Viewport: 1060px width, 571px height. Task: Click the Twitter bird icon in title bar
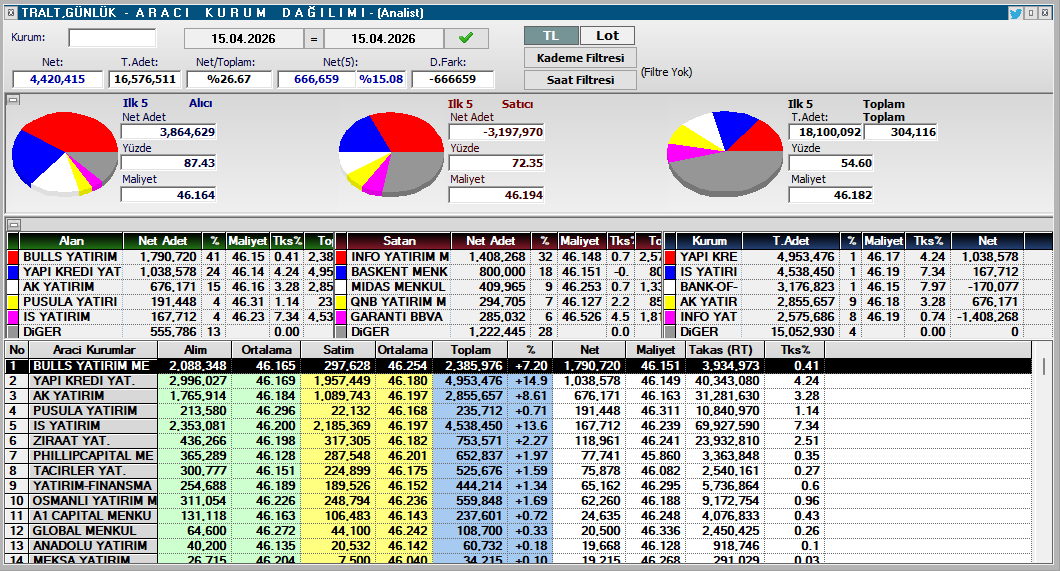tap(1015, 13)
